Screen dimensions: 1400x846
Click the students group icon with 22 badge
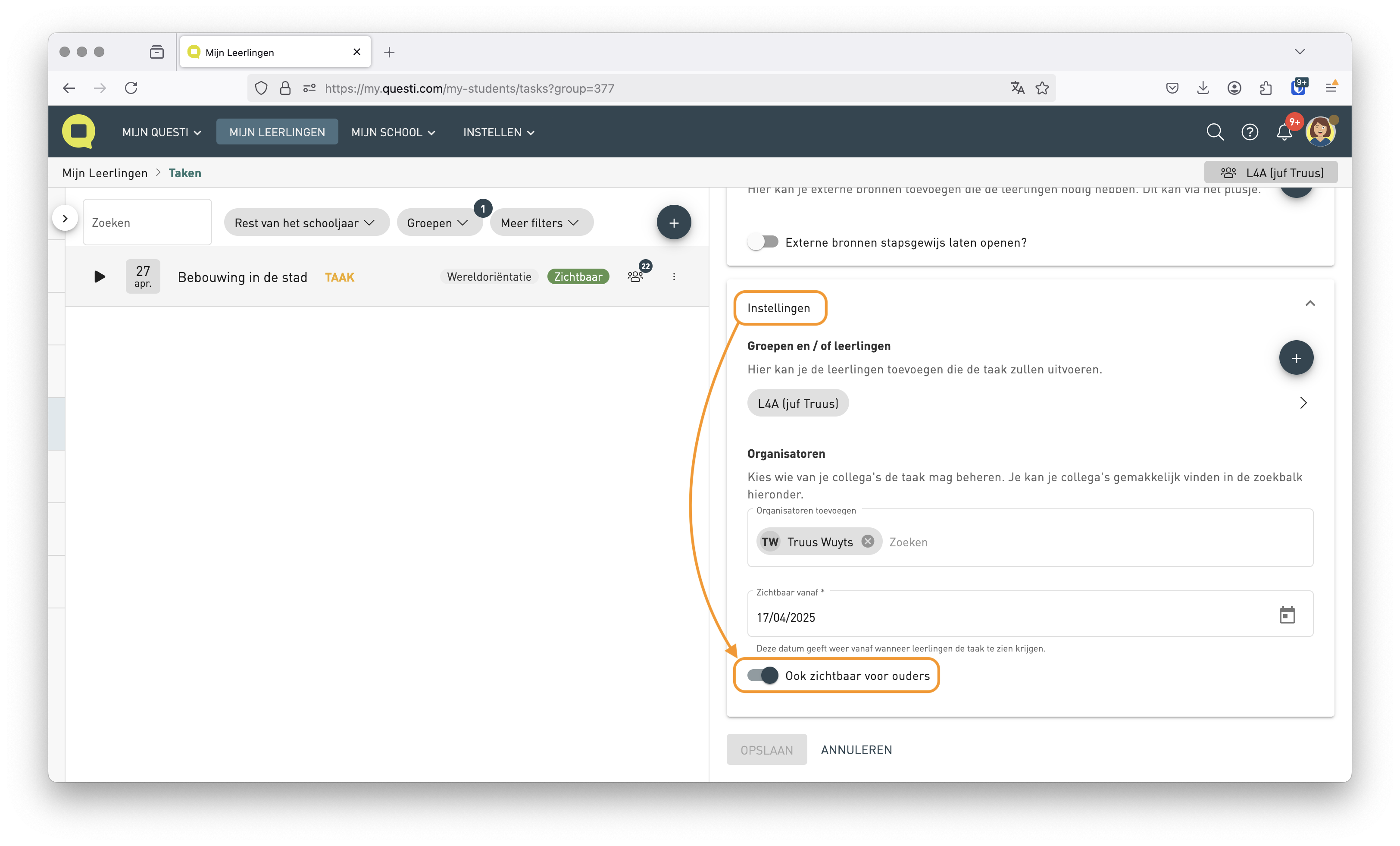coord(636,276)
